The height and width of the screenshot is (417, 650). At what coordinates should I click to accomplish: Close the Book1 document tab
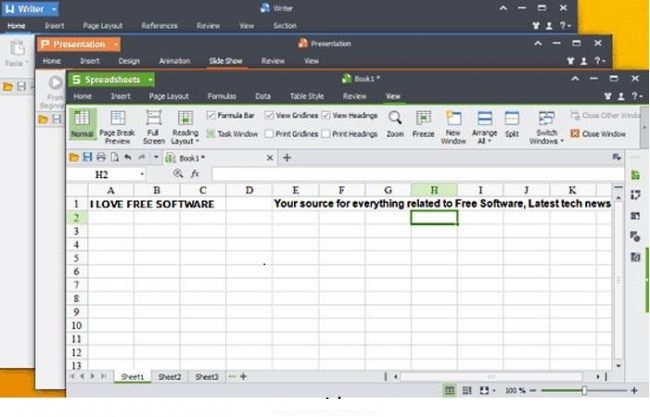tap(269, 158)
